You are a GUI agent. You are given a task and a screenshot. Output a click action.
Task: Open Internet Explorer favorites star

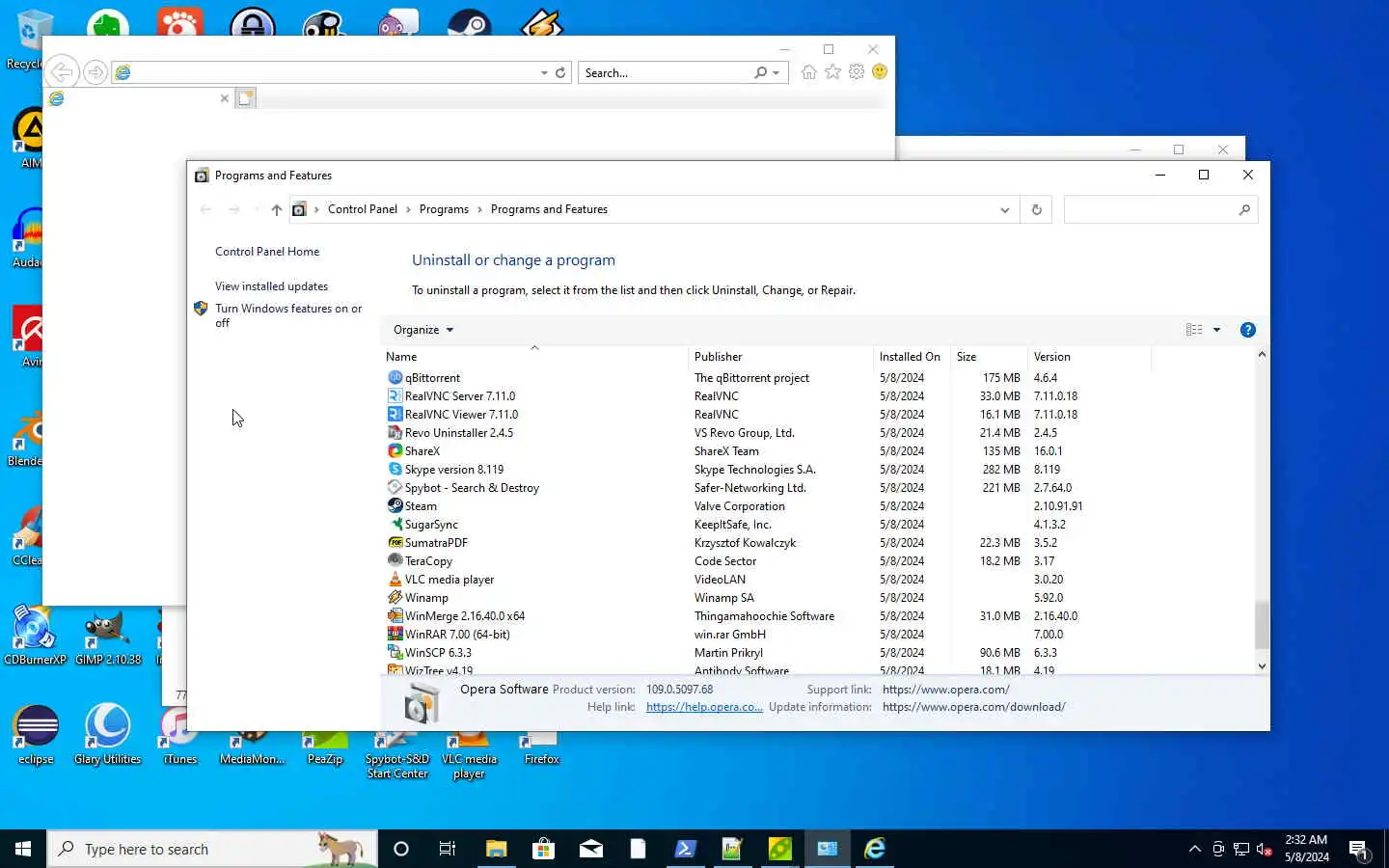832,72
